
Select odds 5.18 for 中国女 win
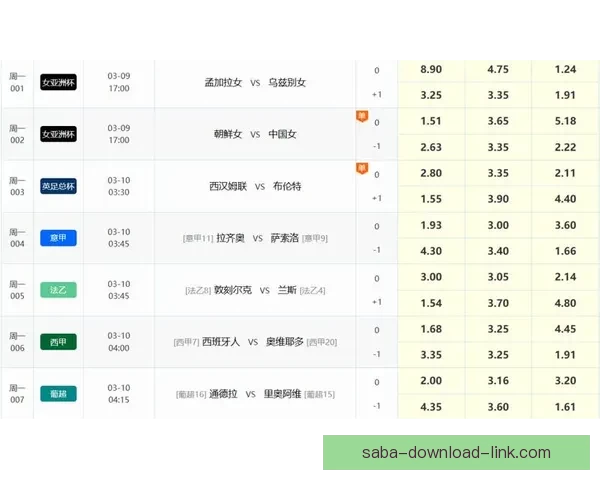pos(565,121)
